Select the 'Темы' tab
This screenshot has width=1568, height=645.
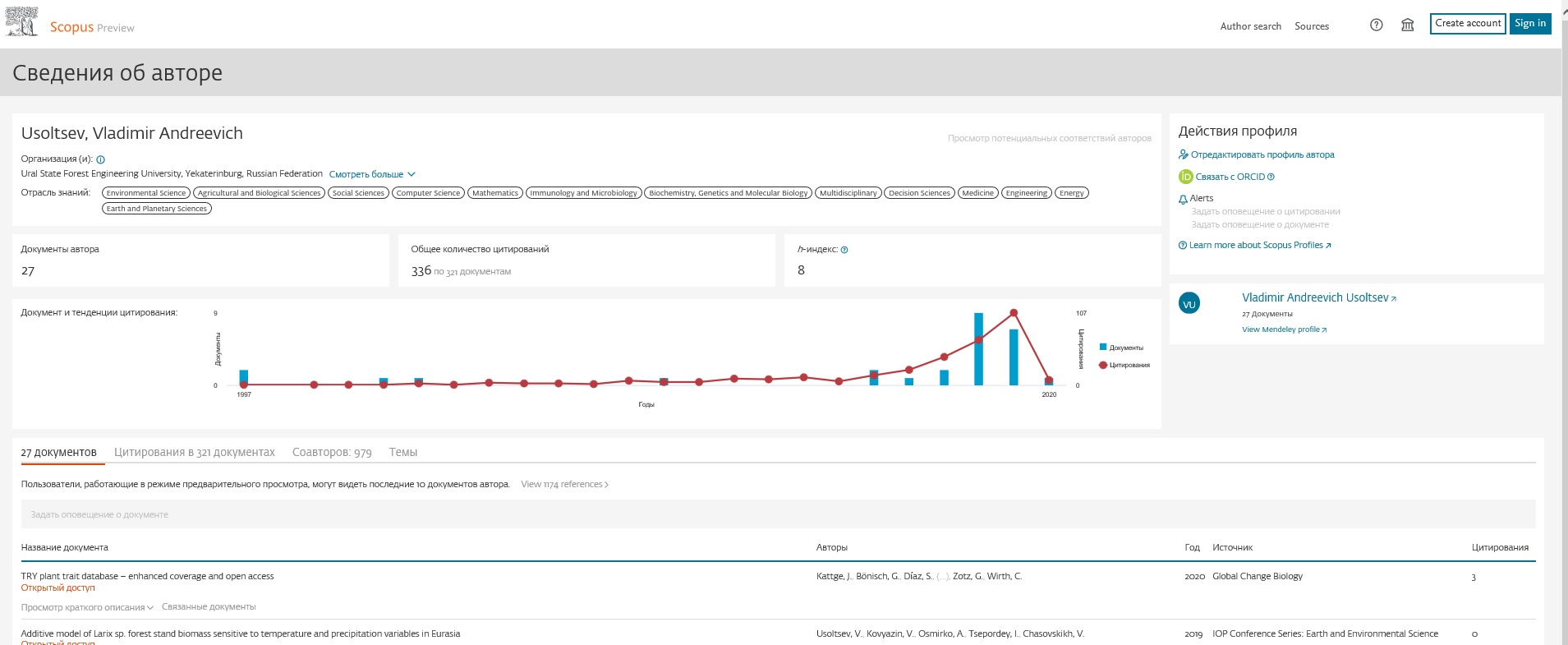[402, 452]
